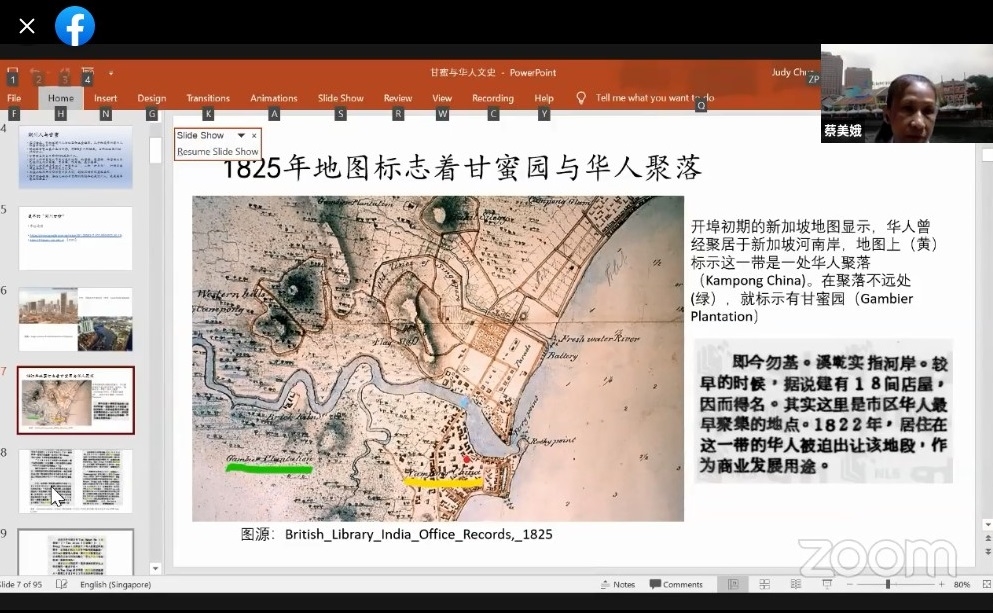Switch to the Home ribbon tab

tap(61, 98)
